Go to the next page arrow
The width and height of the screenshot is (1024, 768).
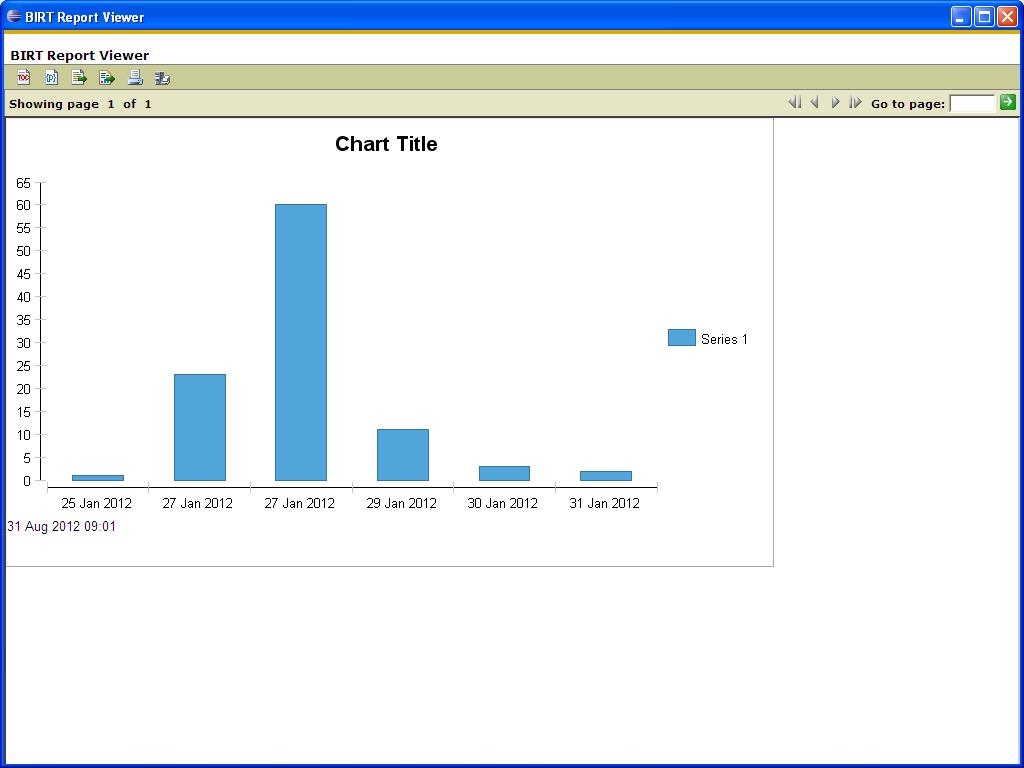[836, 102]
